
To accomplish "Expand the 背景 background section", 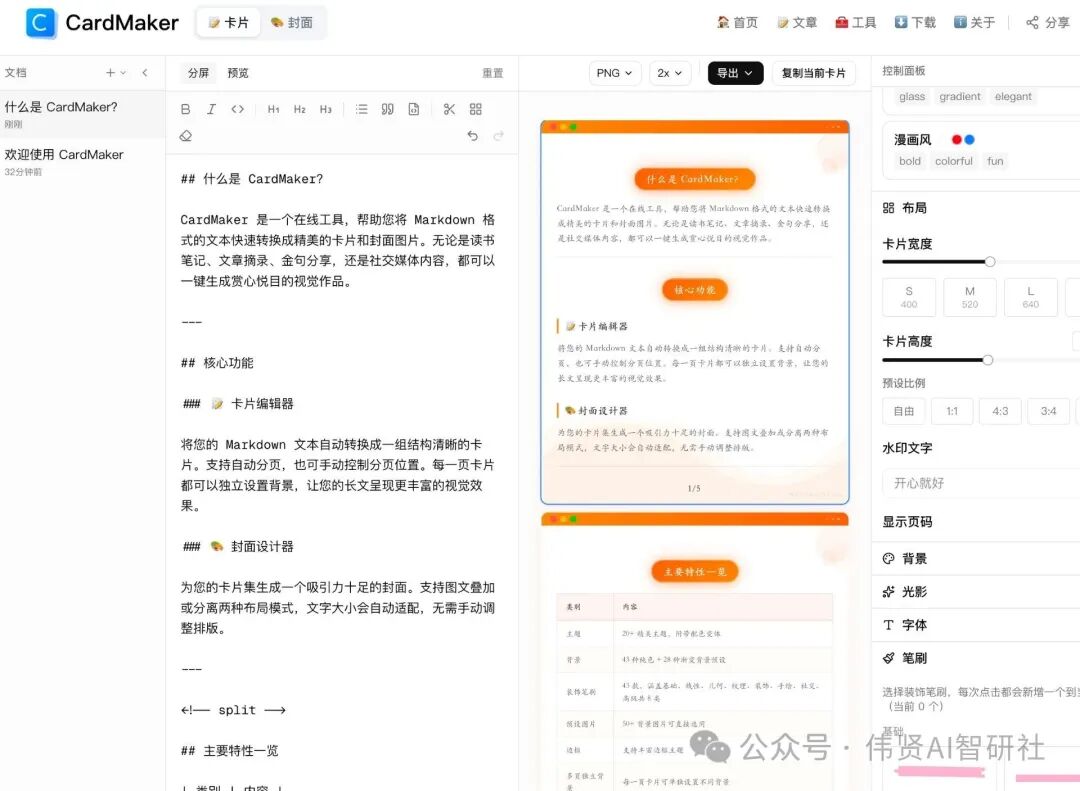I will coord(976,559).
